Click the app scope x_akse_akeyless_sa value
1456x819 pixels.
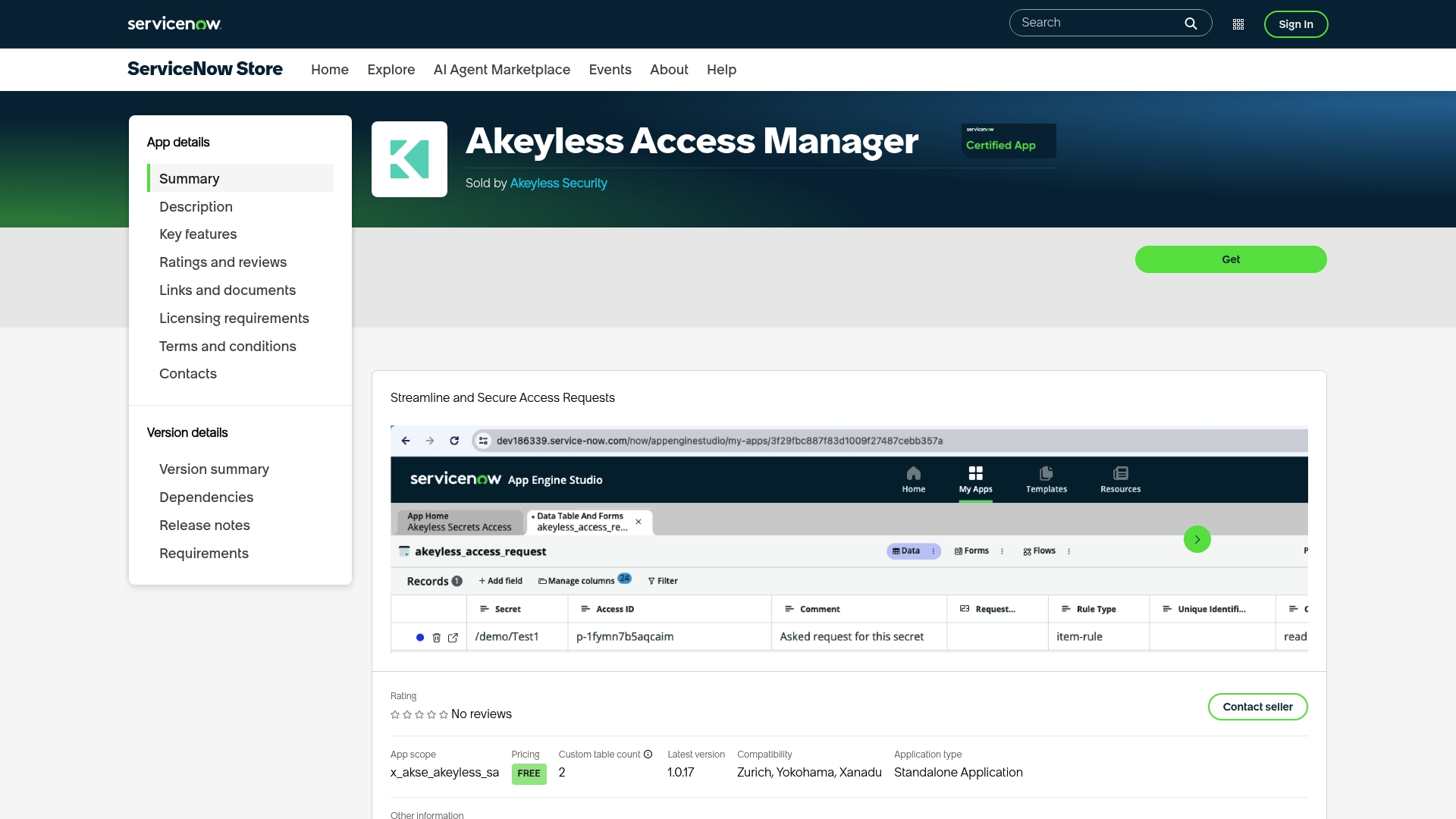pos(444,773)
